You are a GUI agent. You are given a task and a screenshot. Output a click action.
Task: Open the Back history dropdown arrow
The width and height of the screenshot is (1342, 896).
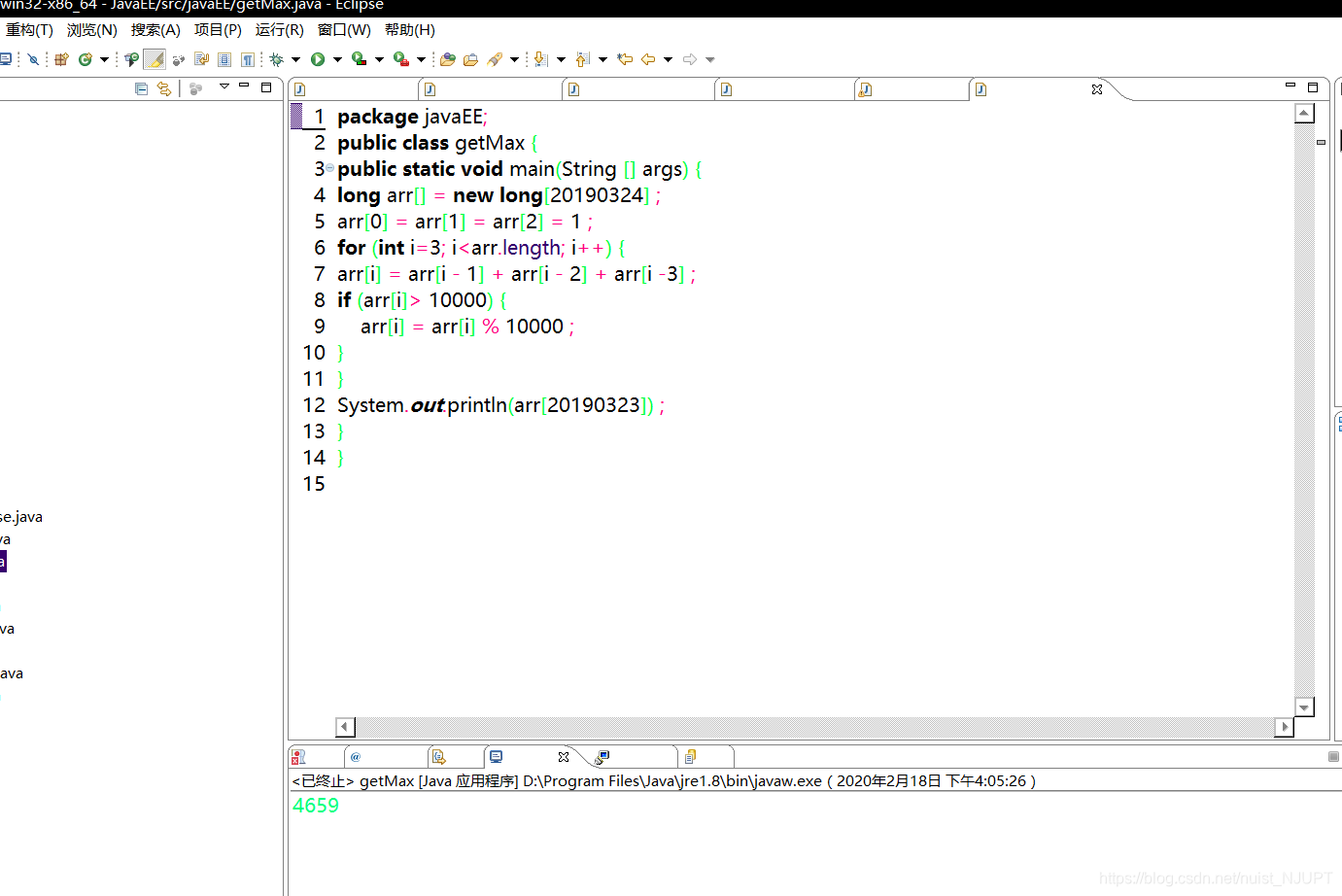click(668, 59)
